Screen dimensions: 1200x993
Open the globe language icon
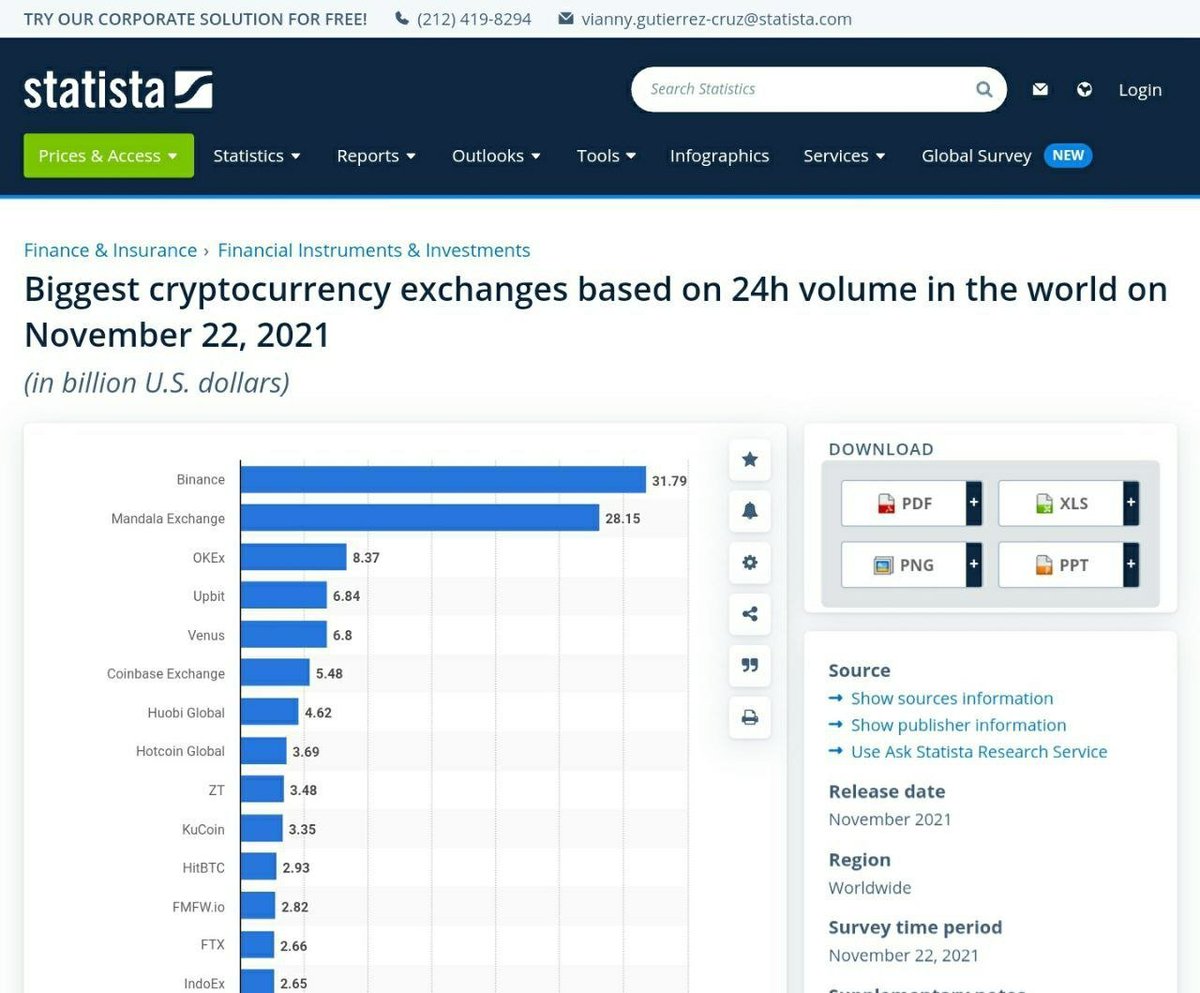pos(1084,90)
